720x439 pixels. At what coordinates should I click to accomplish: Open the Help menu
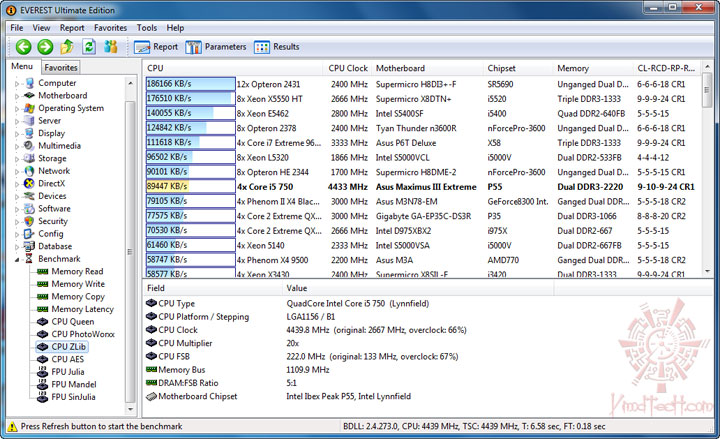click(175, 28)
